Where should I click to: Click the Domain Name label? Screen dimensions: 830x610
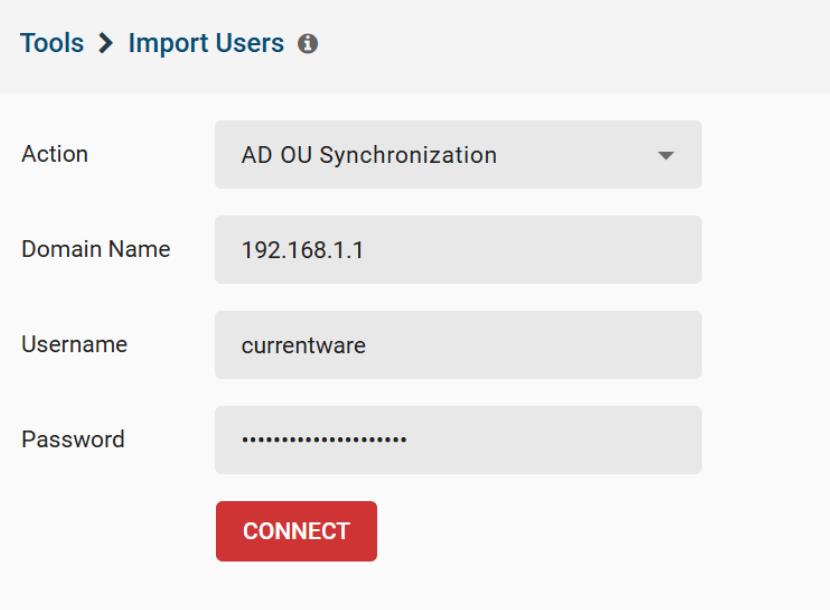[x=96, y=249]
